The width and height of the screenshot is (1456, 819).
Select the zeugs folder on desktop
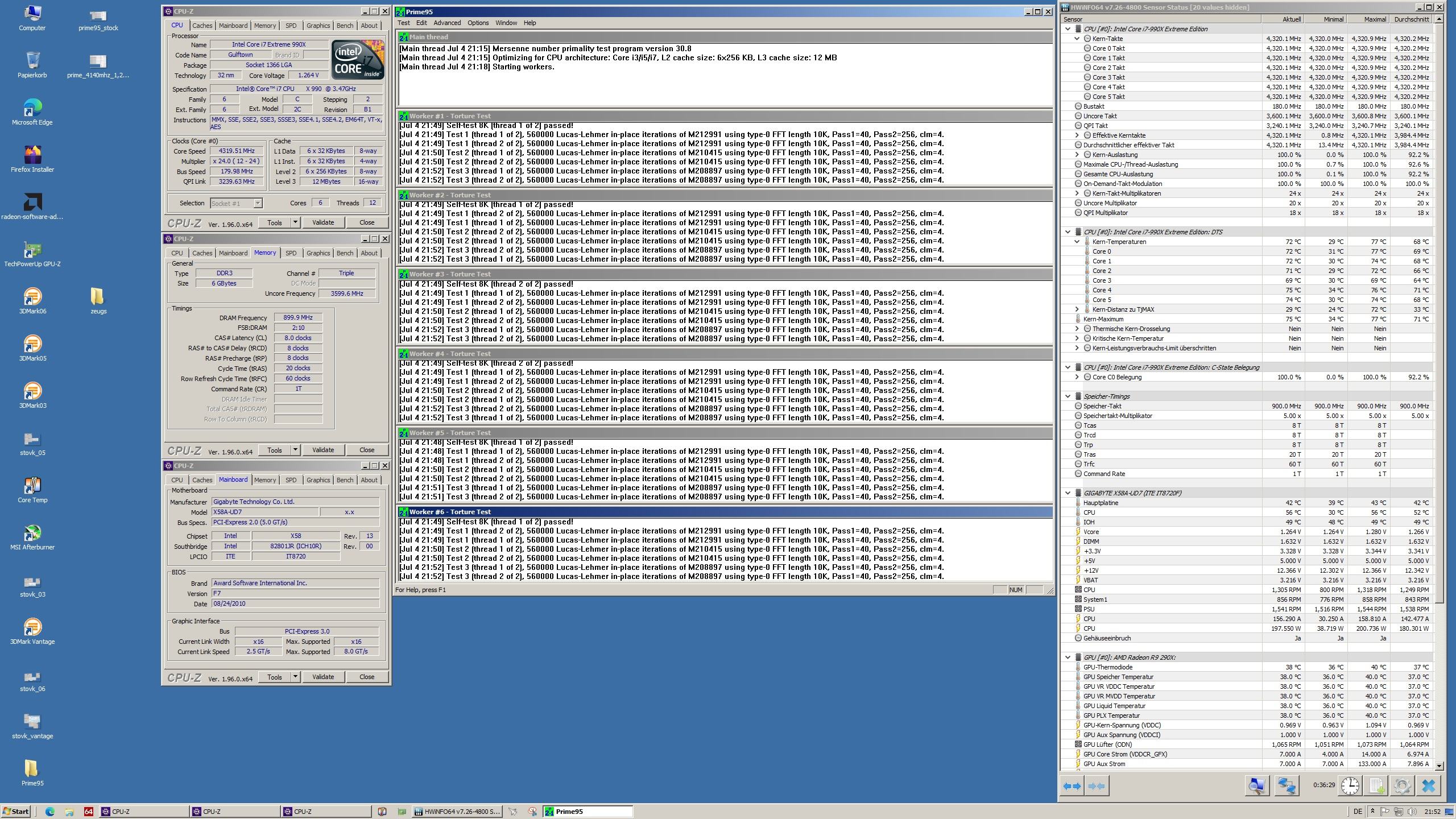[x=98, y=300]
